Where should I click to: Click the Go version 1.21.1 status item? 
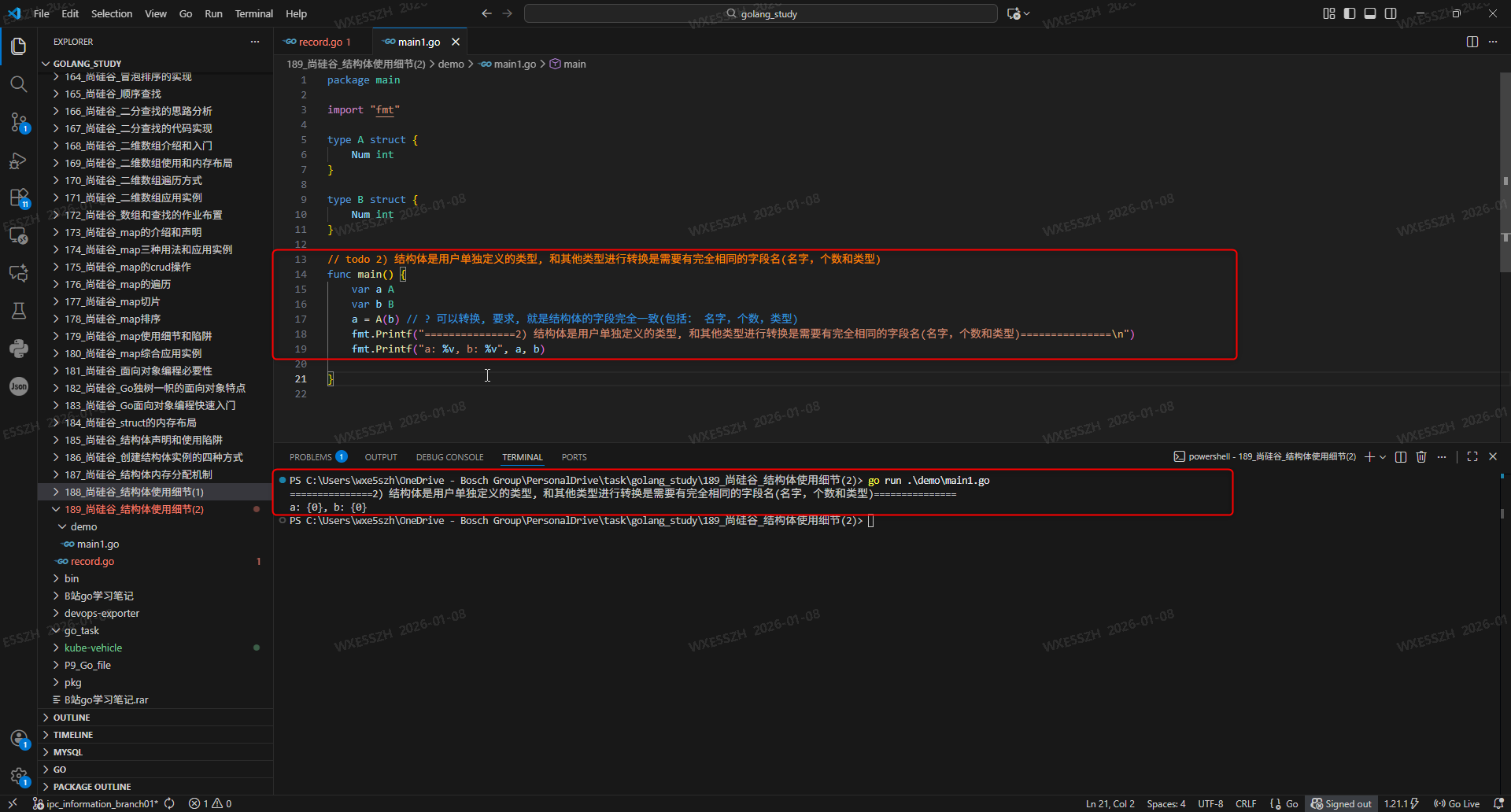tap(1401, 803)
